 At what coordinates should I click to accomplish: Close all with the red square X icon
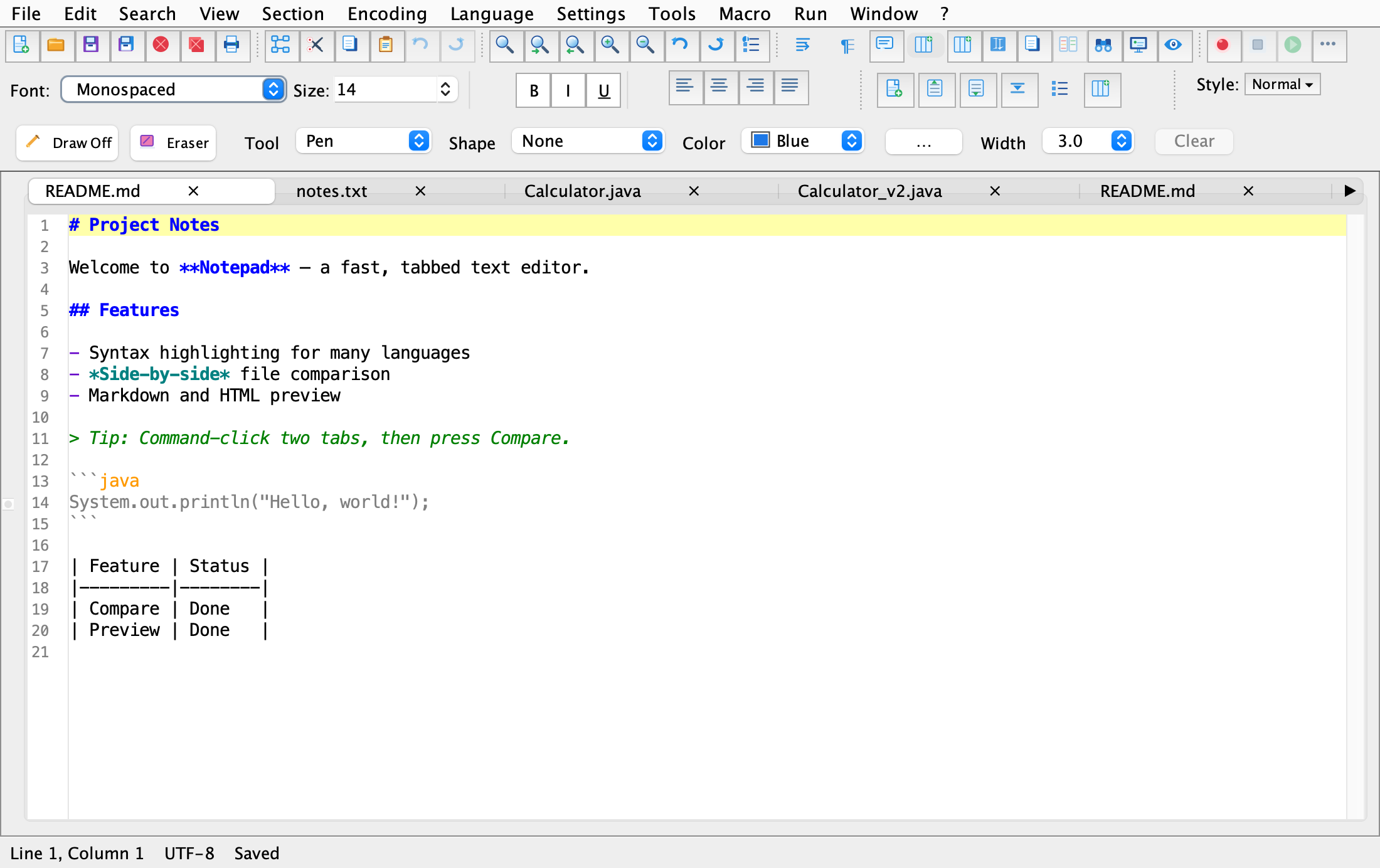pyautogui.click(x=197, y=45)
